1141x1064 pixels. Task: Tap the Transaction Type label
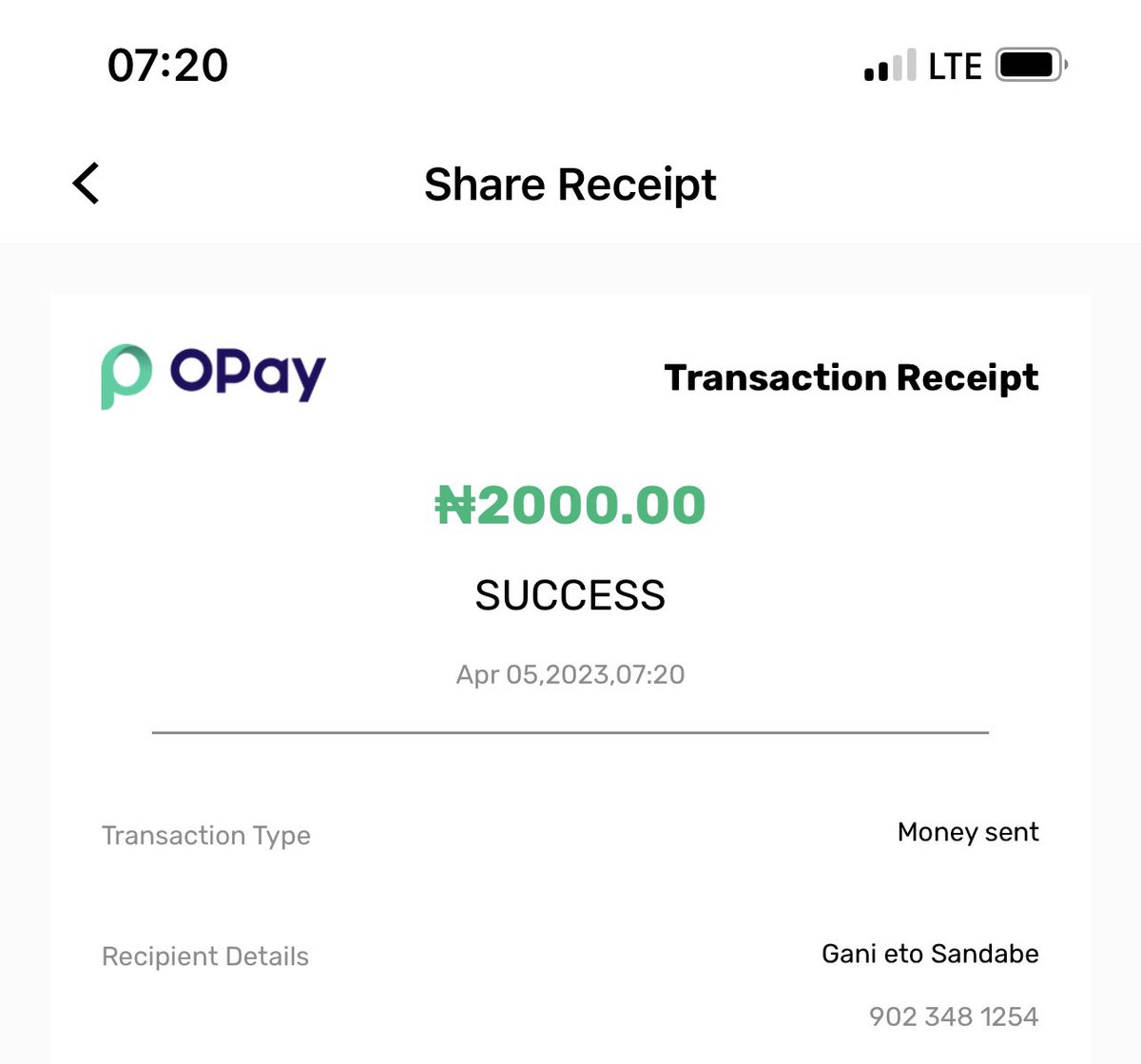click(x=206, y=836)
